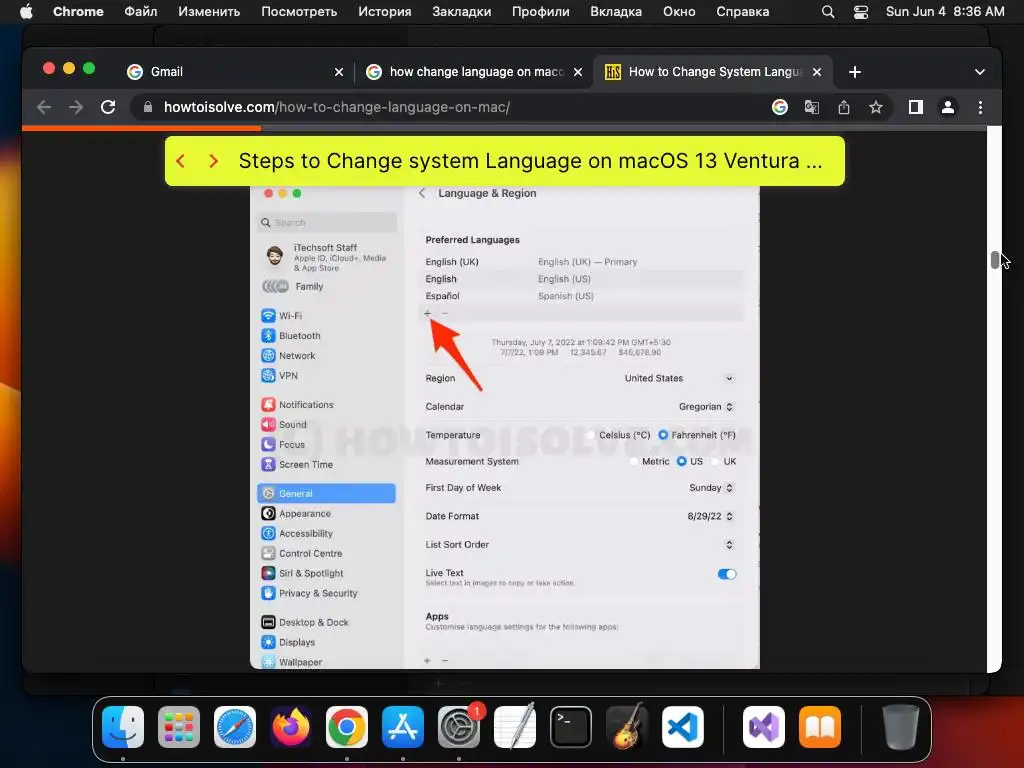Image resolution: width=1024 pixels, height=768 pixels.
Task: Open the Закладки menu
Action: [x=462, y=12]
